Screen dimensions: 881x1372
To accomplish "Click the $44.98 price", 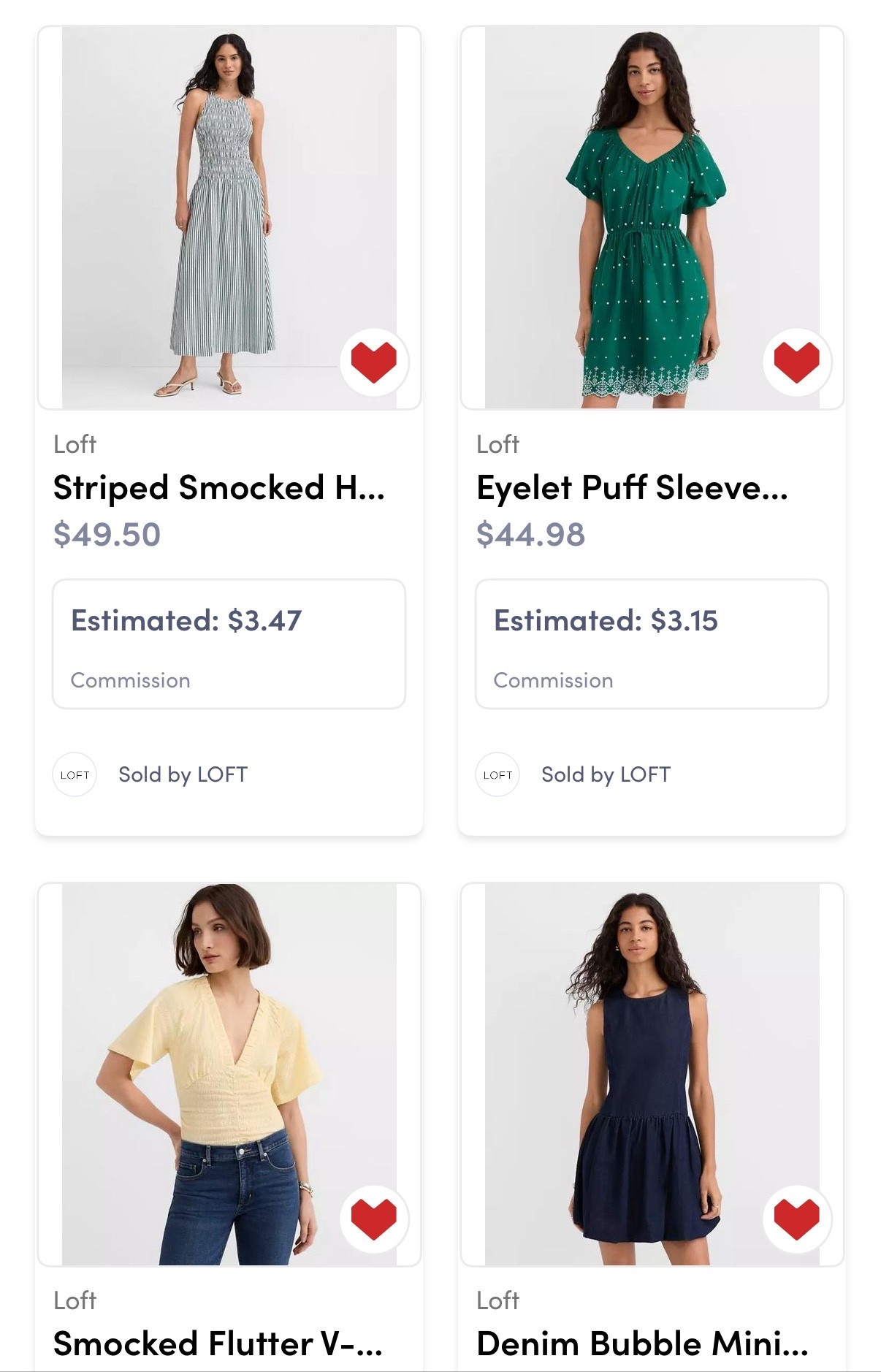I will [530, 534].
